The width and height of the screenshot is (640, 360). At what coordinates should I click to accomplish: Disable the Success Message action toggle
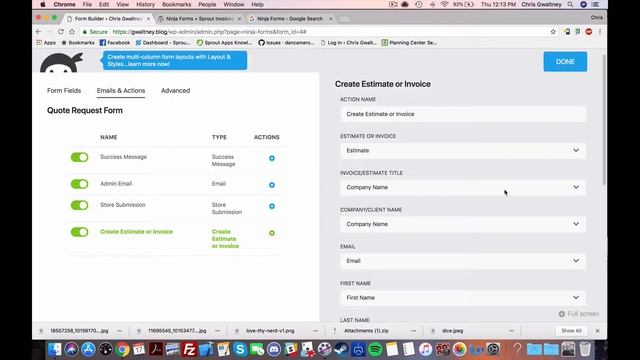pos(79,158)
